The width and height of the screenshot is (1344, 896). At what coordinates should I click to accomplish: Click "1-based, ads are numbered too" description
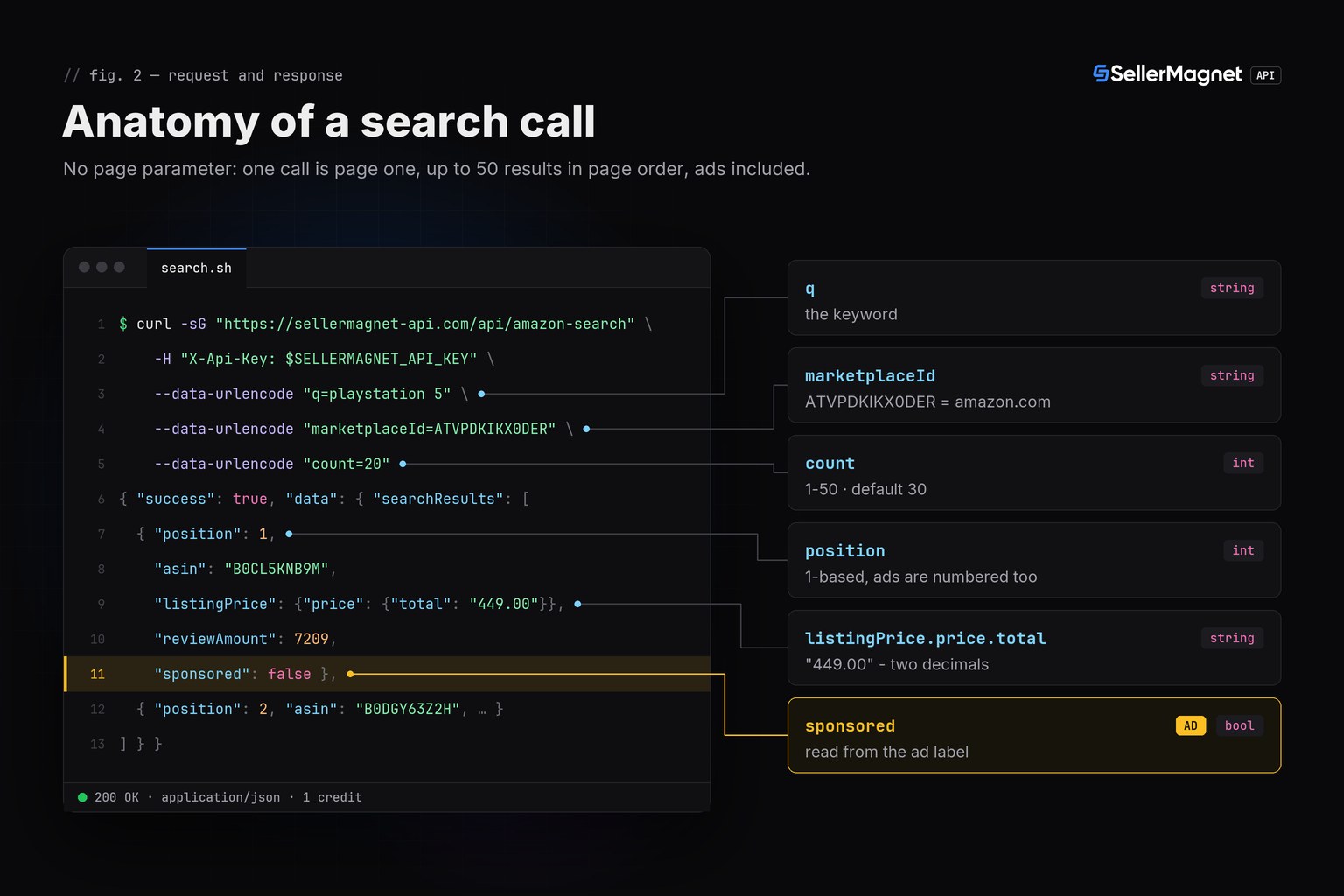920,577
